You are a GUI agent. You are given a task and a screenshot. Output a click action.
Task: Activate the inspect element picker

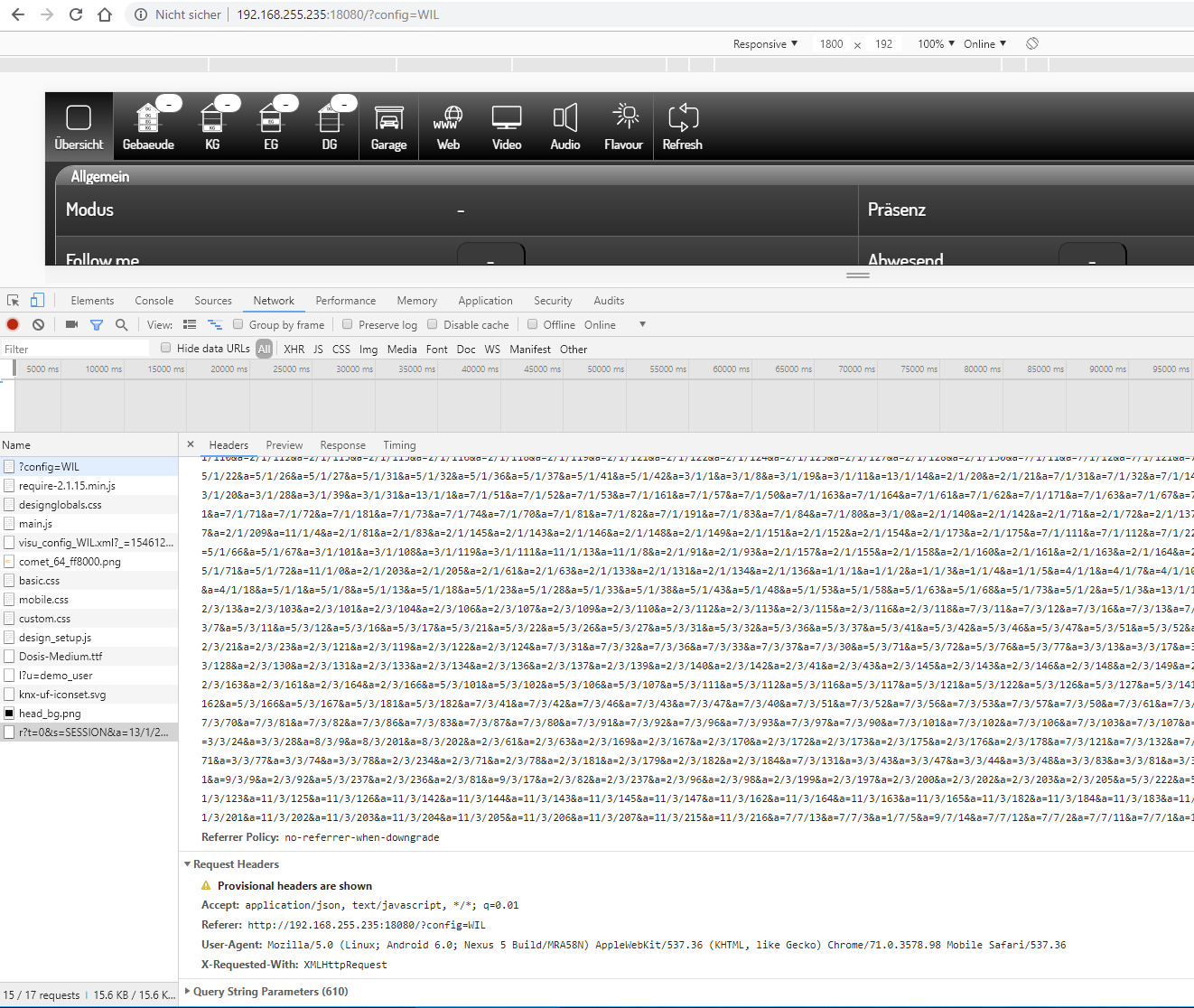coord(14,300)
